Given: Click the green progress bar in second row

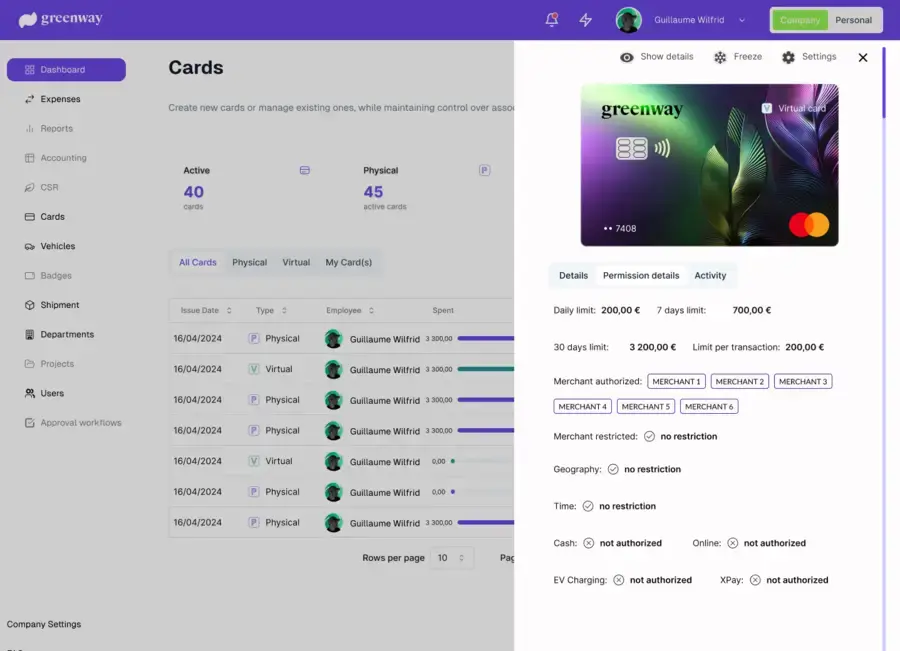Looking at the screenshot, I should point(486,369).
